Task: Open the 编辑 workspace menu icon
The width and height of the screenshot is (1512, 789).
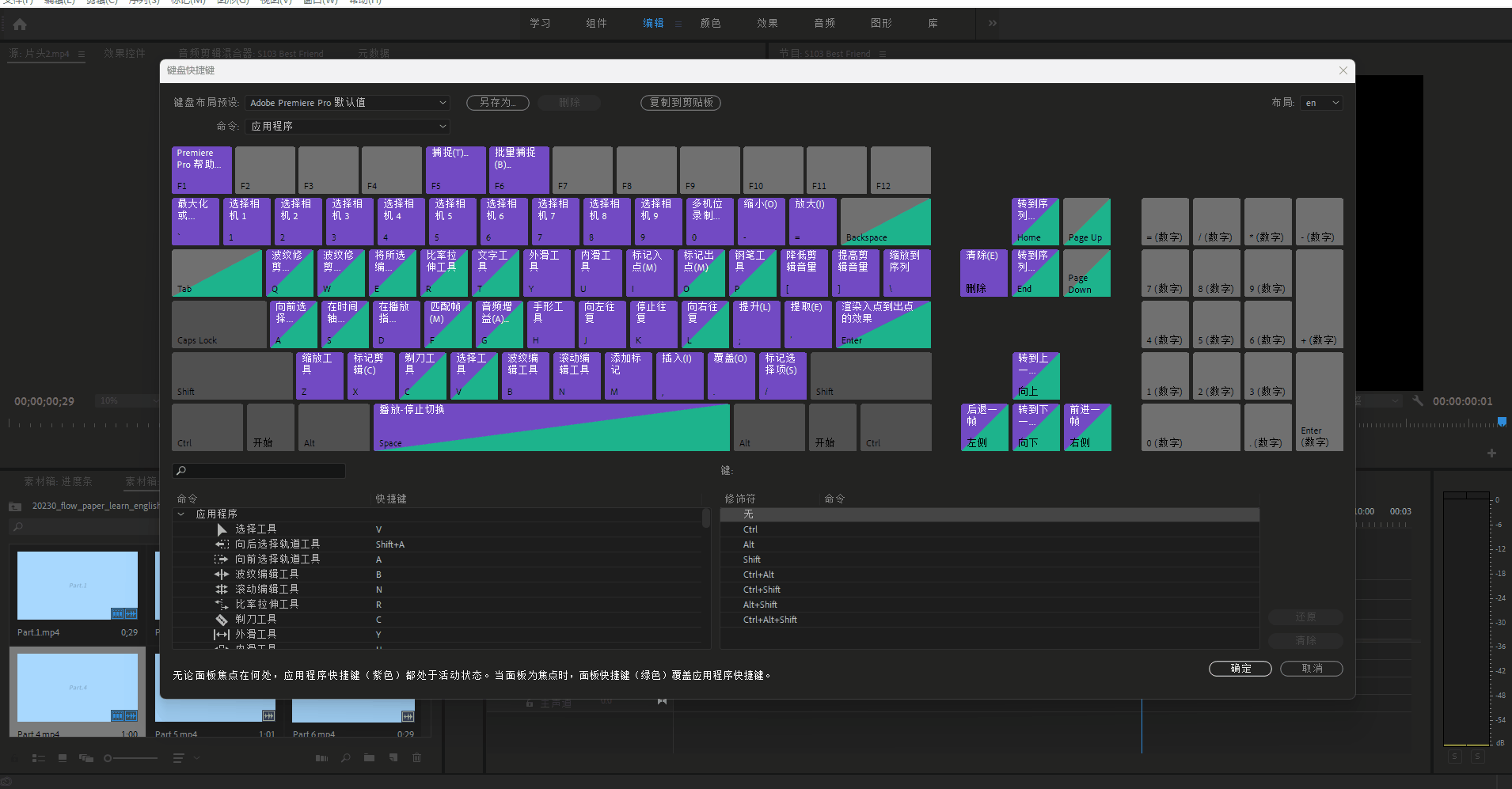Action: (678, 24)
